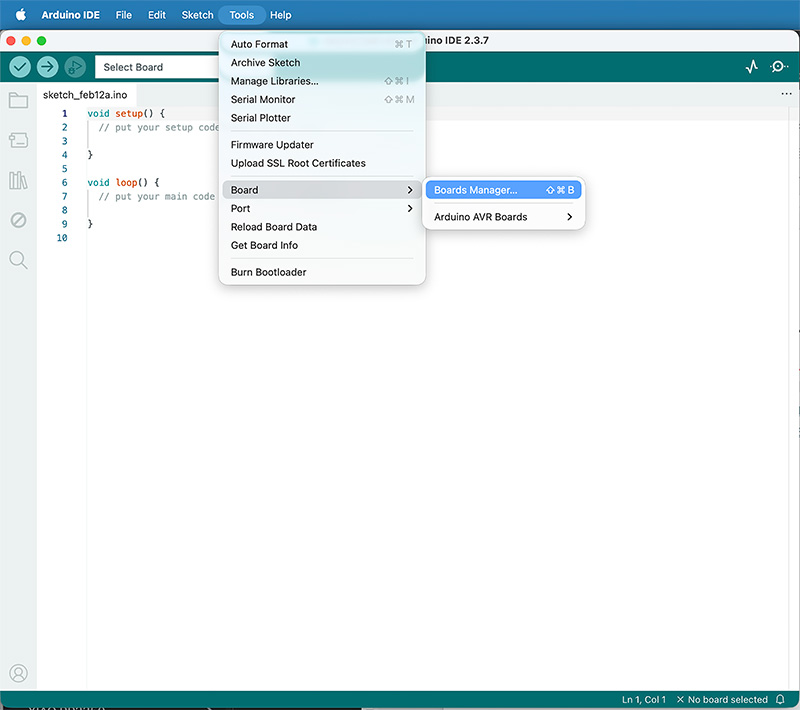
Task: Choose Archive Sketch menu item
Action: click(322, 62)
